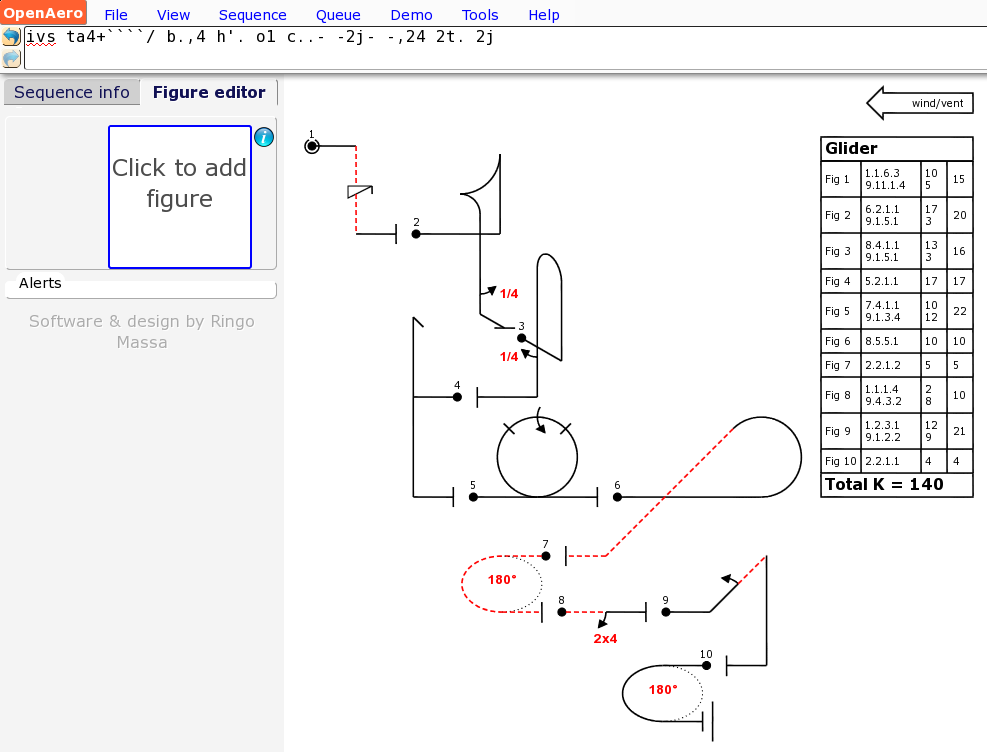Select figure 2 start dot
Viewport: 987px width, 752px height.
[x=416, y=234]
